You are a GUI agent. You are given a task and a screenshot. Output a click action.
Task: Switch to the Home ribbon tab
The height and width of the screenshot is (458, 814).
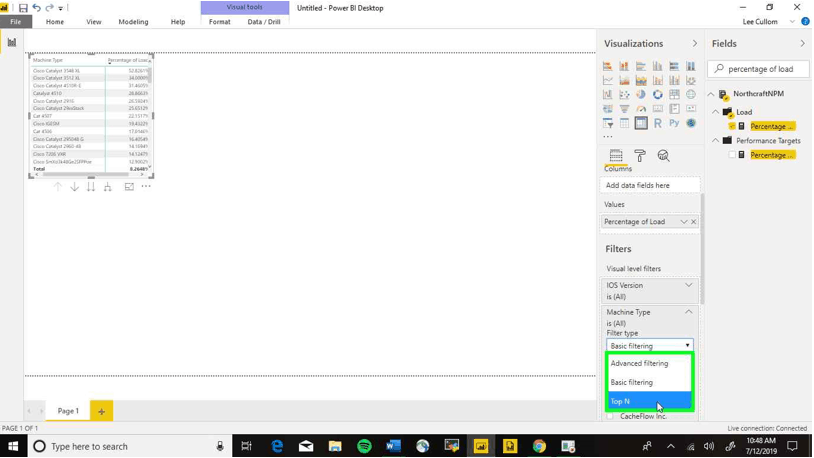[x=55, y=22]
